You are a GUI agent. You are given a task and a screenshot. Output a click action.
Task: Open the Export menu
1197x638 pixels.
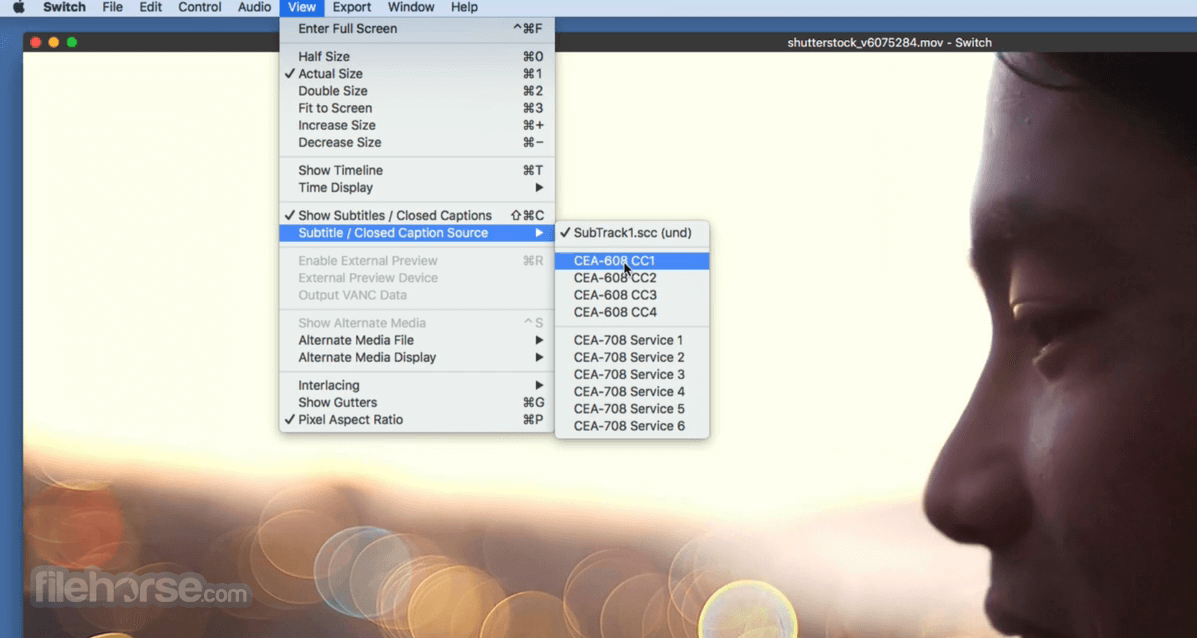point(352,8)
